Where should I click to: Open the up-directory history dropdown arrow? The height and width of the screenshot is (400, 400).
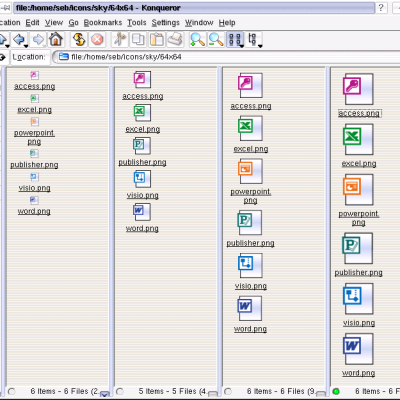[x=7, y=46]
